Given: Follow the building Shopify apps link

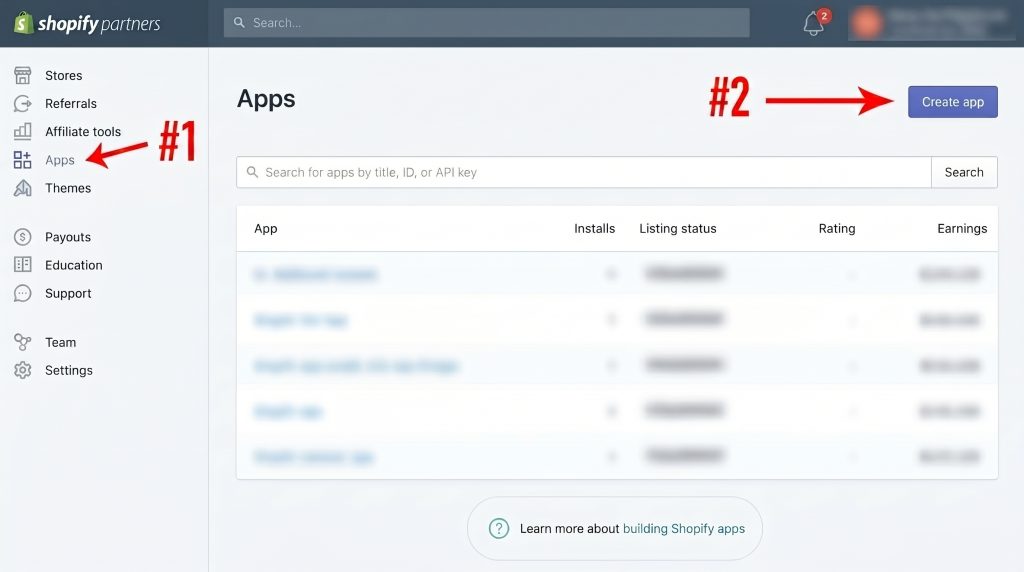Looking at the screenshot, I should click(684, 528).
